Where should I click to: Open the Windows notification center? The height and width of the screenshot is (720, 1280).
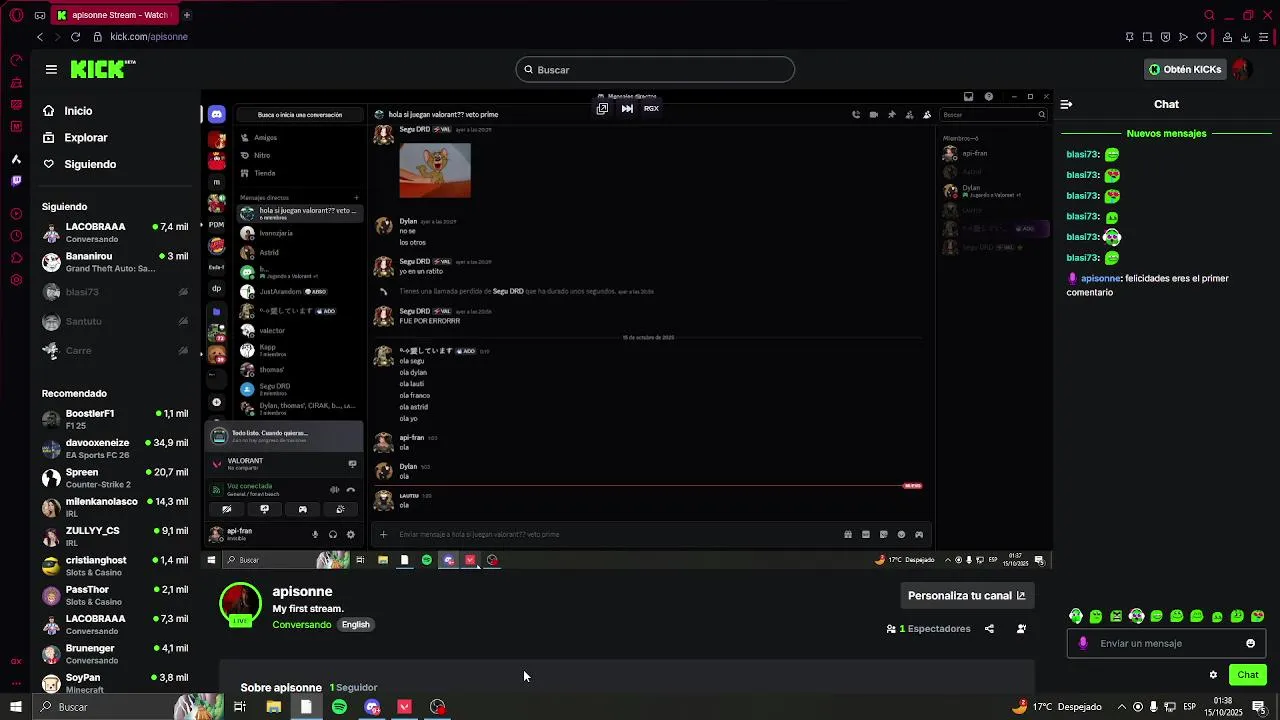1259,707
